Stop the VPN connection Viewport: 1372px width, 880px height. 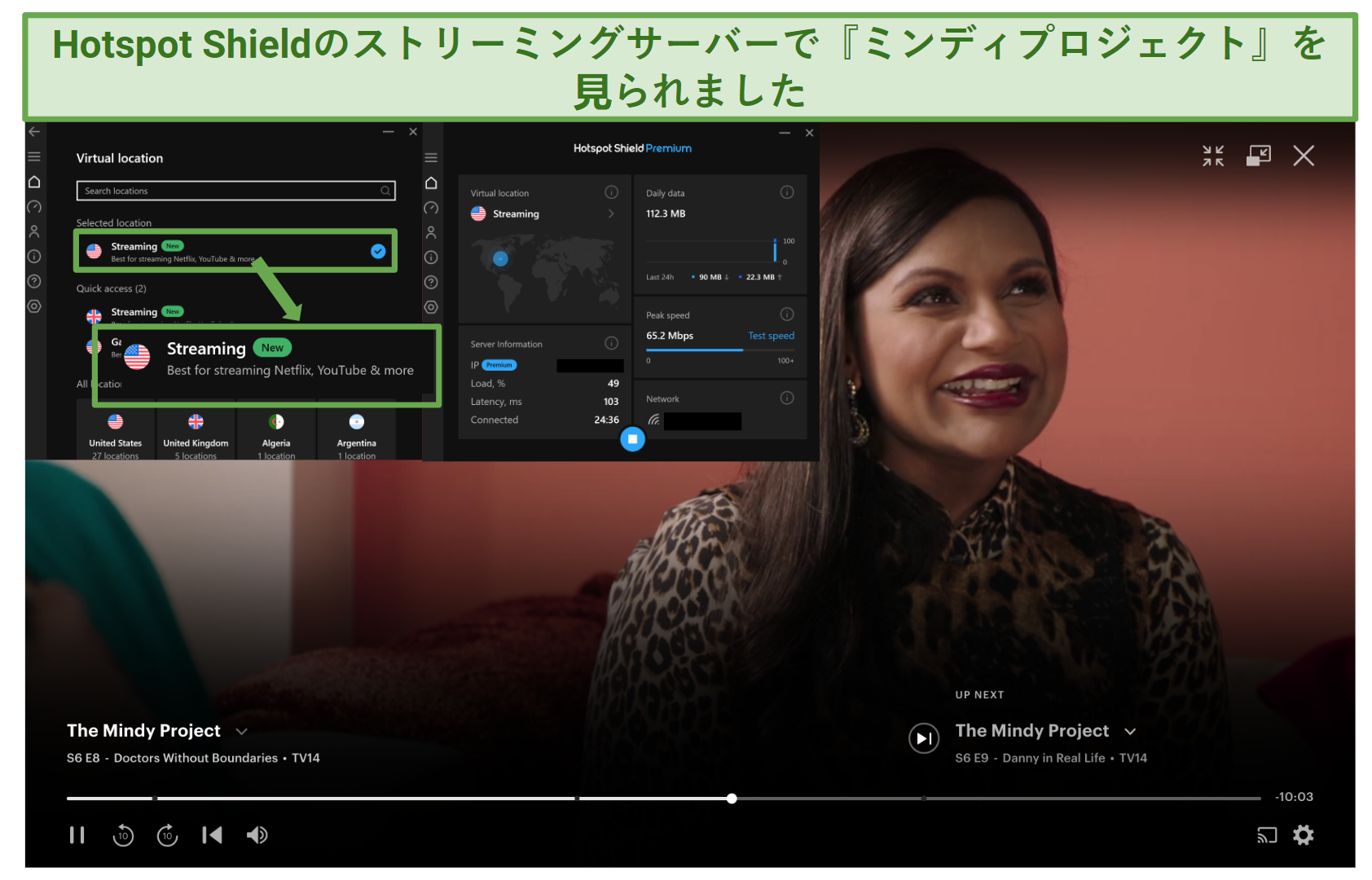click(x=632, y=439)
